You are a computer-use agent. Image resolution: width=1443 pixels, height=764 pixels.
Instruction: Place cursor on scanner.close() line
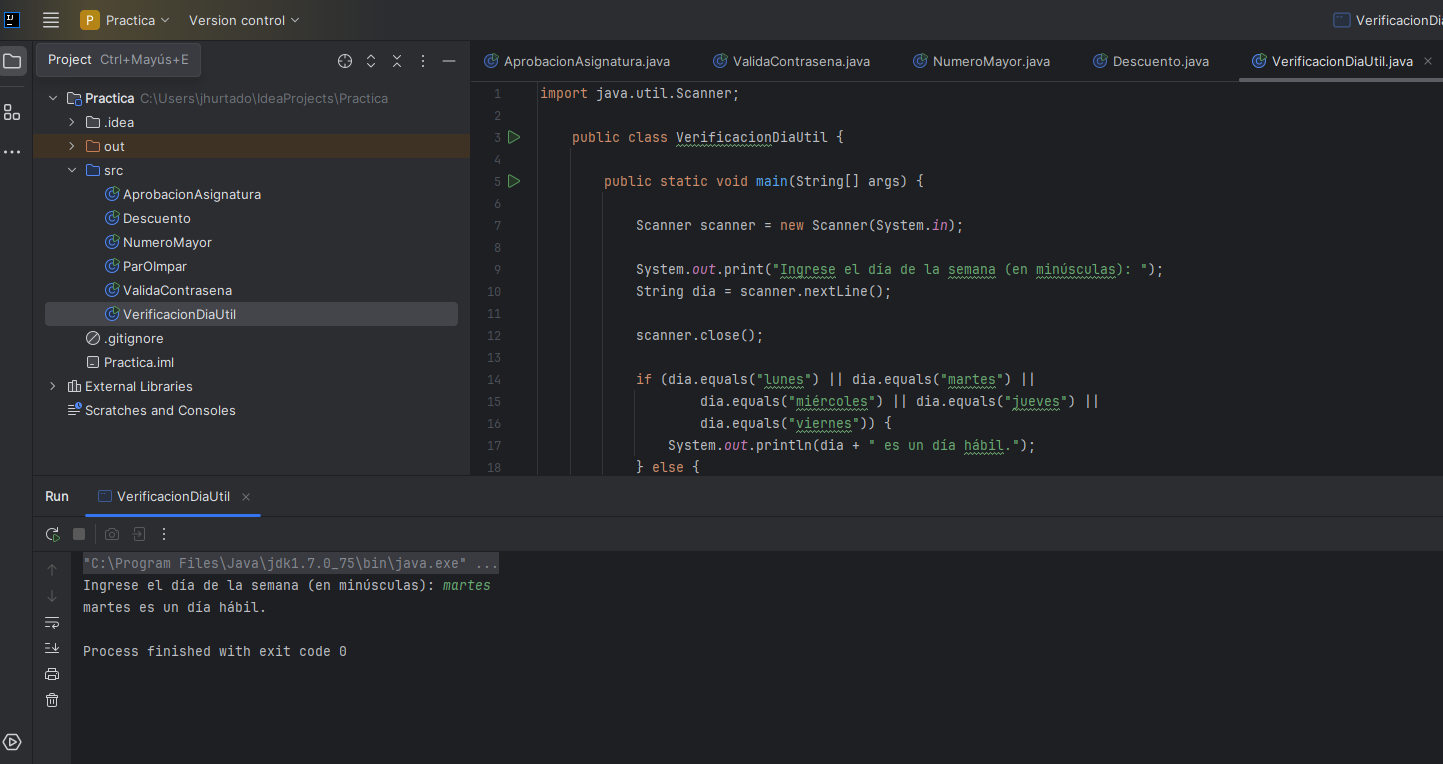[700, 335]
